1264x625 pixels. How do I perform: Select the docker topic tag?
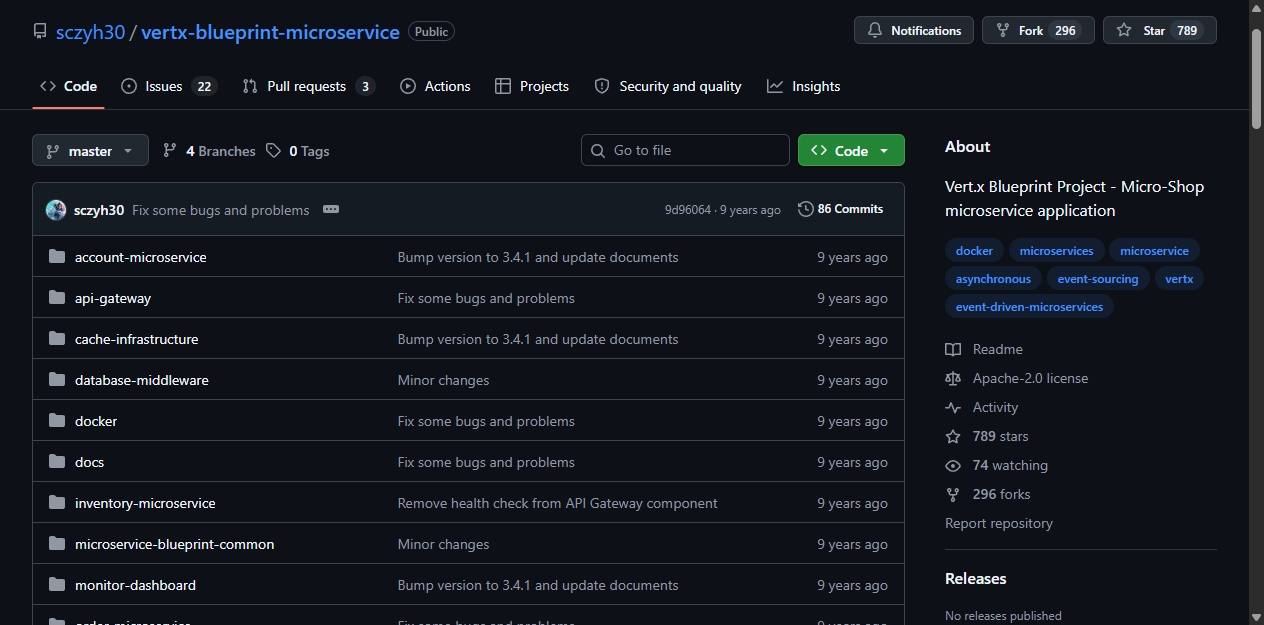click(x=974, y=251)
